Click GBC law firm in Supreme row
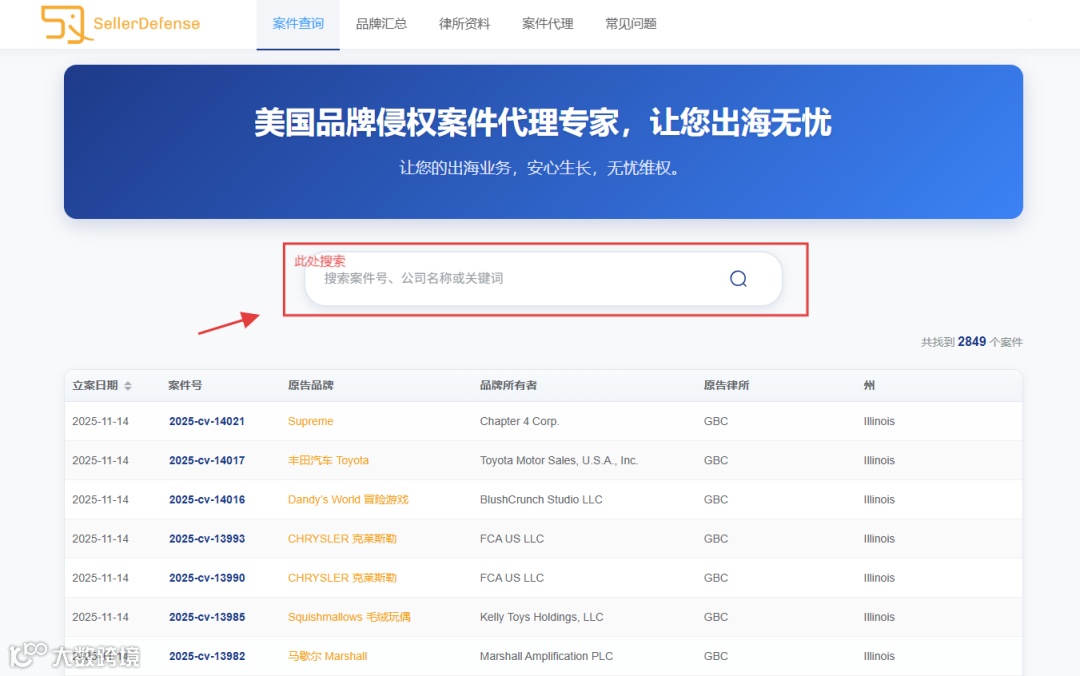 tap(716, 421)
